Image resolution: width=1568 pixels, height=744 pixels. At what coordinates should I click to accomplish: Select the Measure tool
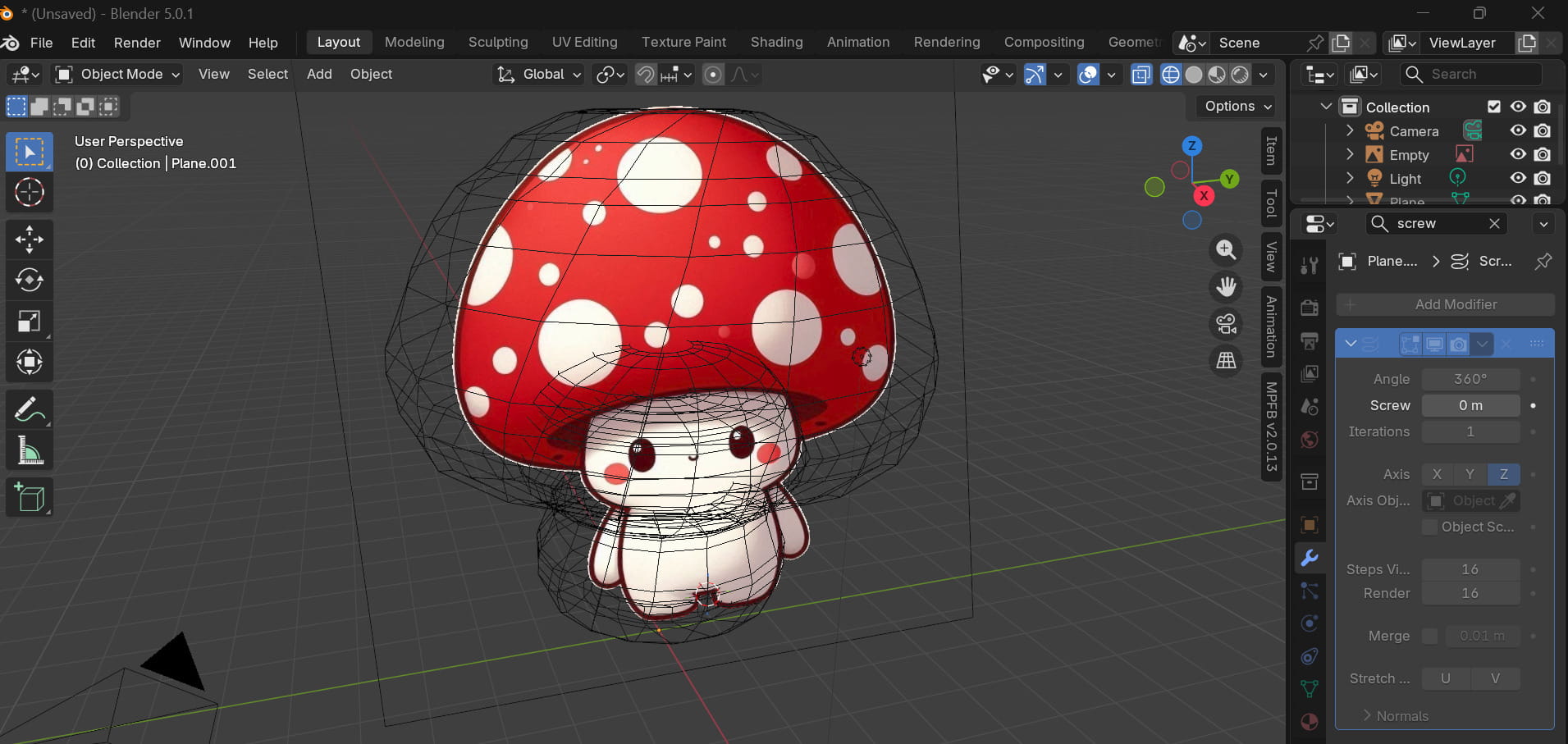pyautogui.click(x=30, y=450)
